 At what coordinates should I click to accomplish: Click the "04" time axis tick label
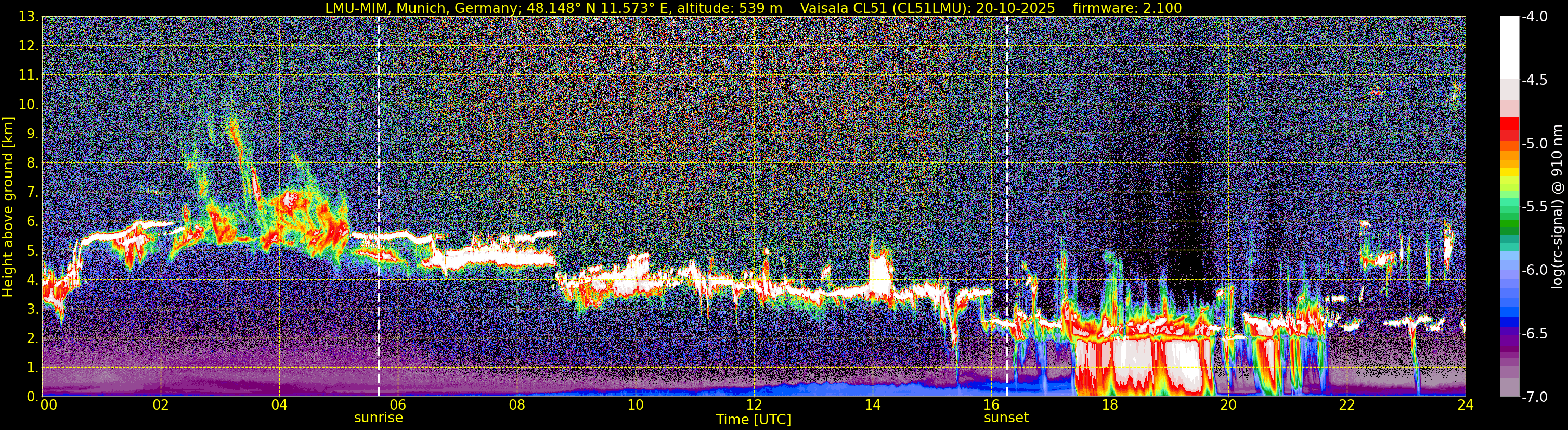coord(279,404)
